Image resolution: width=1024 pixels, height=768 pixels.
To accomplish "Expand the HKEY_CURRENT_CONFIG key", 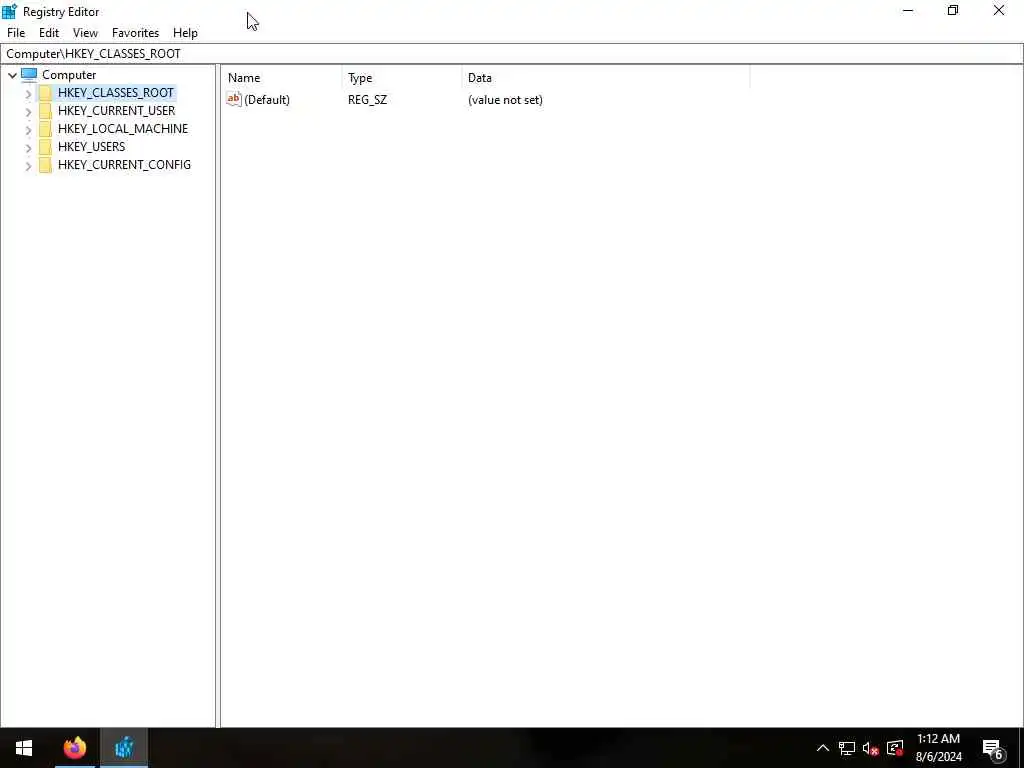I will pyautogui.click(x=28, y=165).
